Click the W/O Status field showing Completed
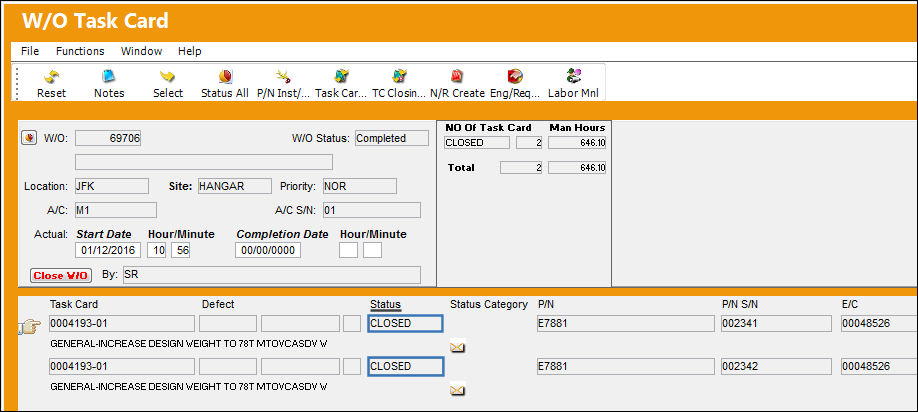 pos(392,139)
